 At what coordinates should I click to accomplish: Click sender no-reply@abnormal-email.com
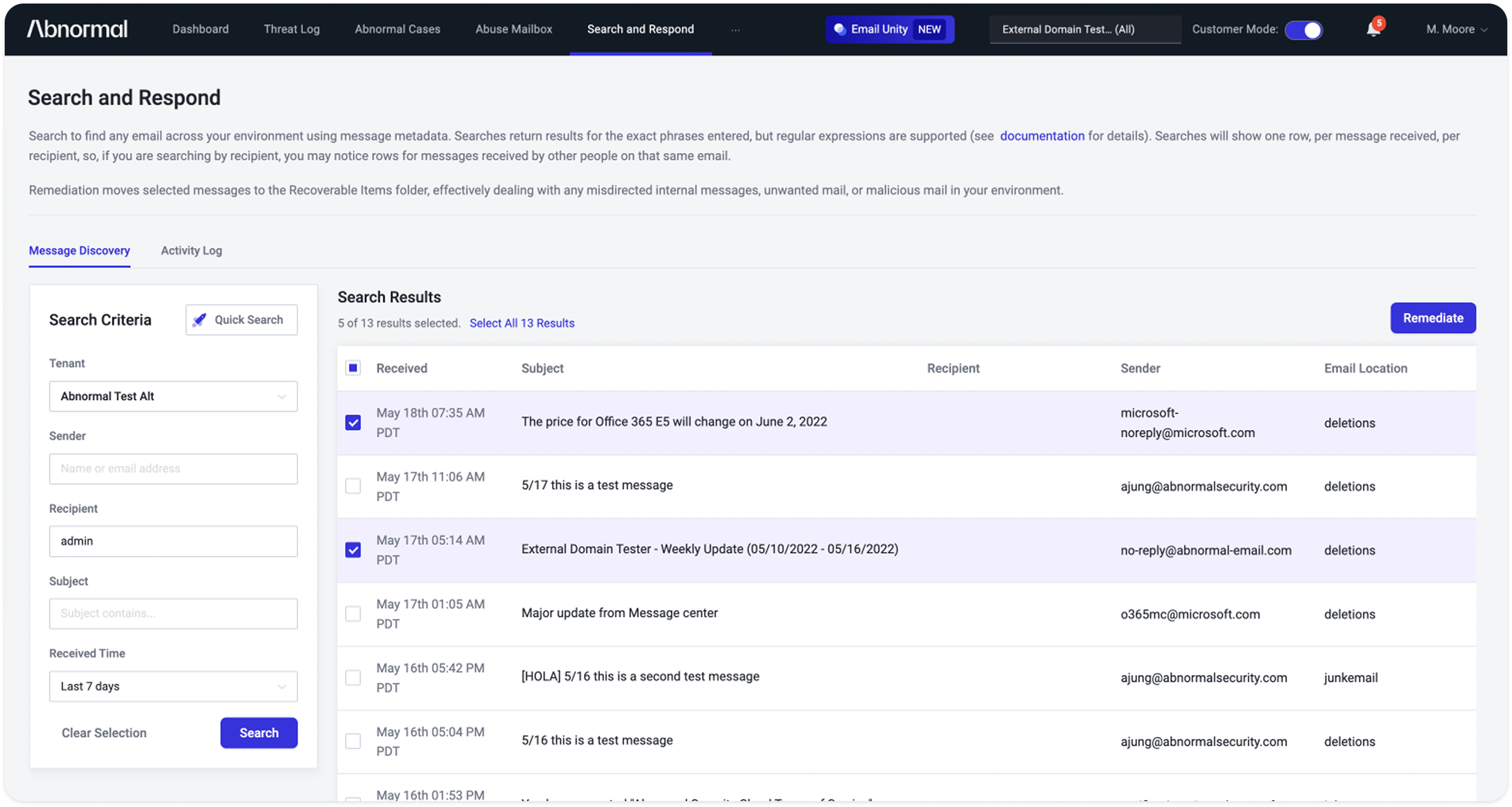[x=1206, y=550]
